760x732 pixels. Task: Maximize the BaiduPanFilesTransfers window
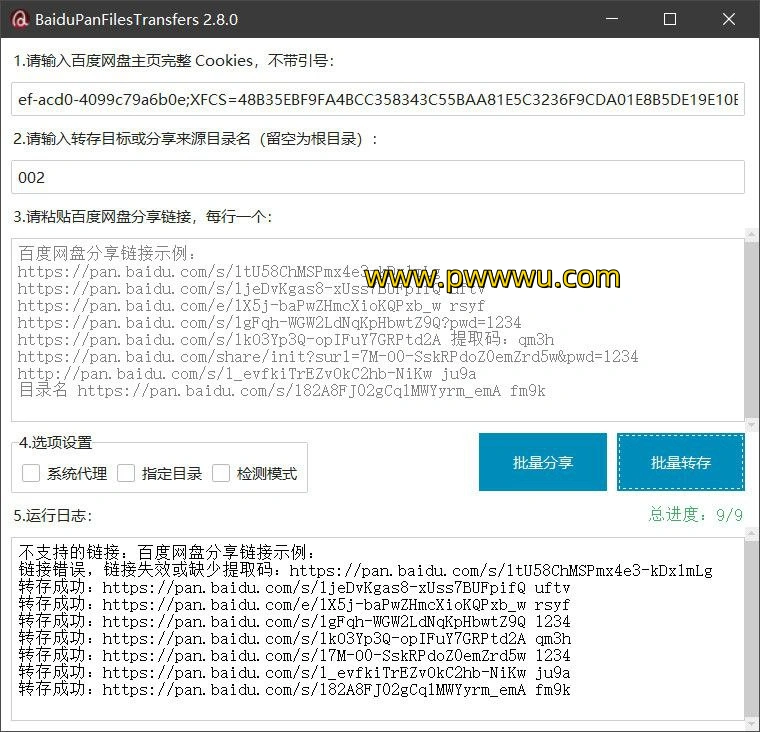click(670, 19)
